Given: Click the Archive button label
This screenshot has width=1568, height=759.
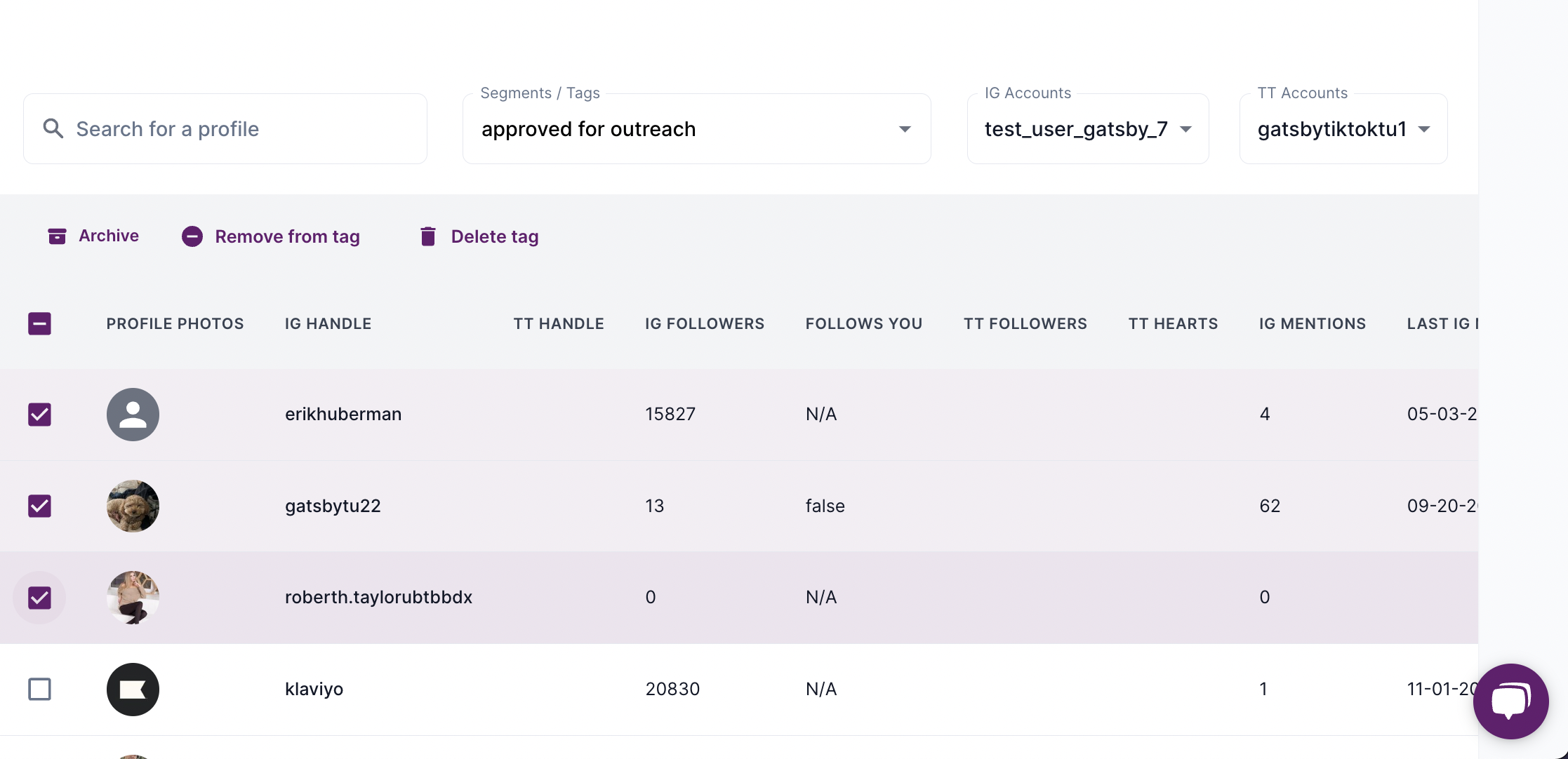Looking at the screenshot, I should pos(109,236).
